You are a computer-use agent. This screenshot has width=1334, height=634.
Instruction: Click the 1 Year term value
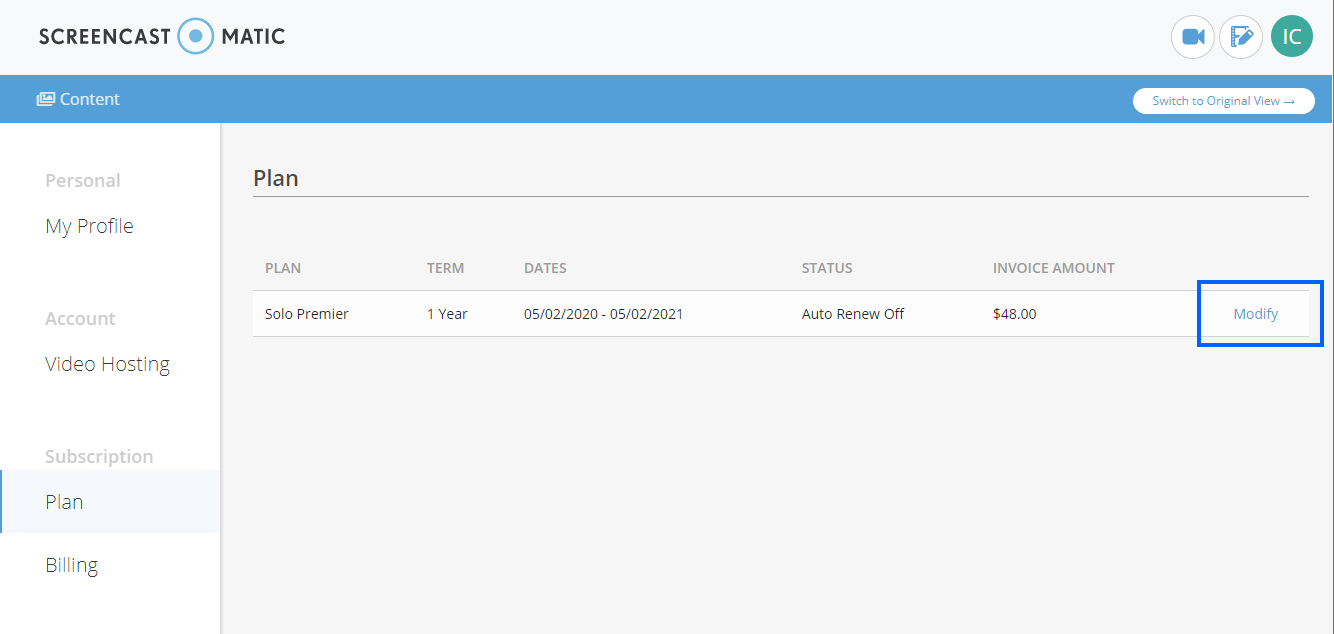click(x=447, y=314)
